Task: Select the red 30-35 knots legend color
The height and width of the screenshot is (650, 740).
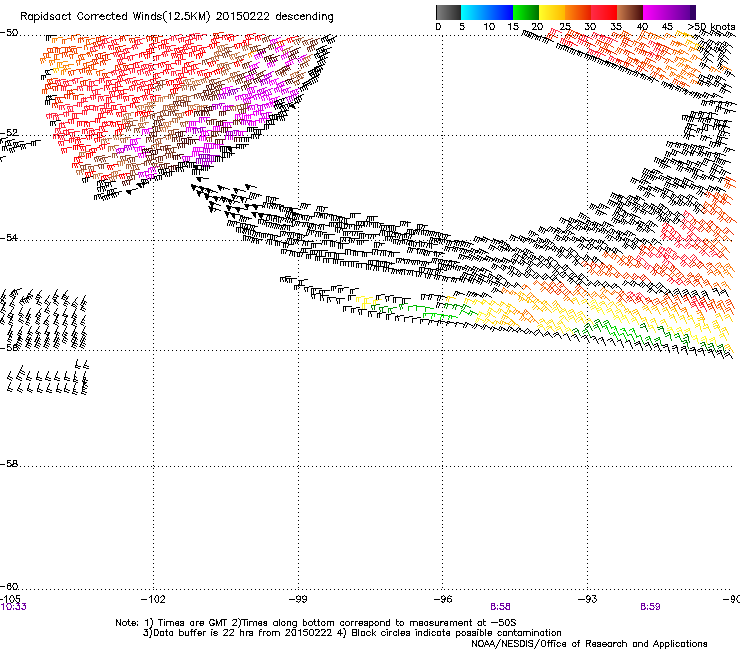Action: 604,12
